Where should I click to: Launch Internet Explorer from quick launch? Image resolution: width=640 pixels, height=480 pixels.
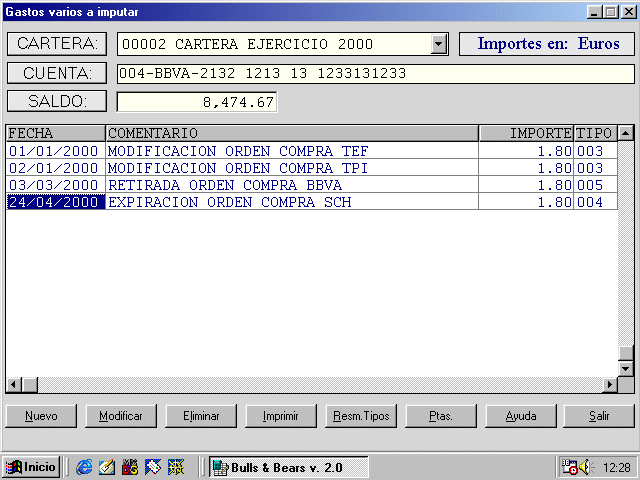[84, 467]
